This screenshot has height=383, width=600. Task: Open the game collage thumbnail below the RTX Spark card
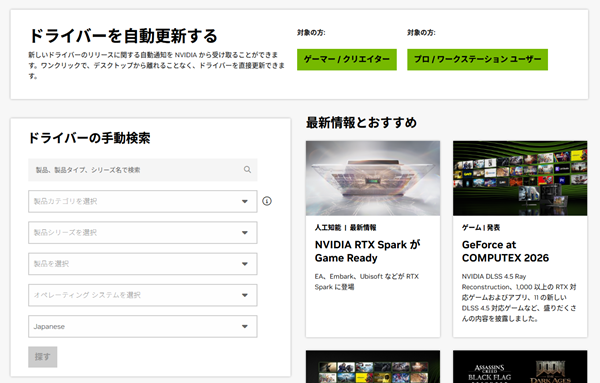coord(373,367)
